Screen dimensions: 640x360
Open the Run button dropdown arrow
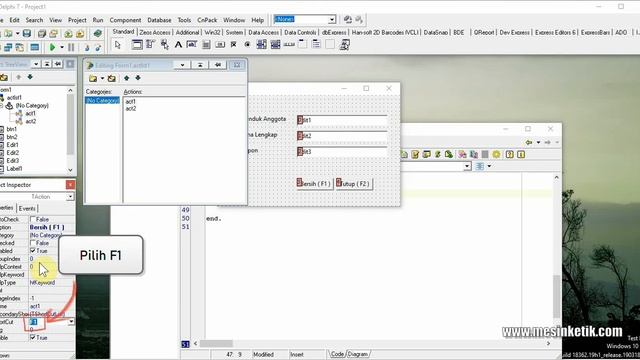coord(62,47)
